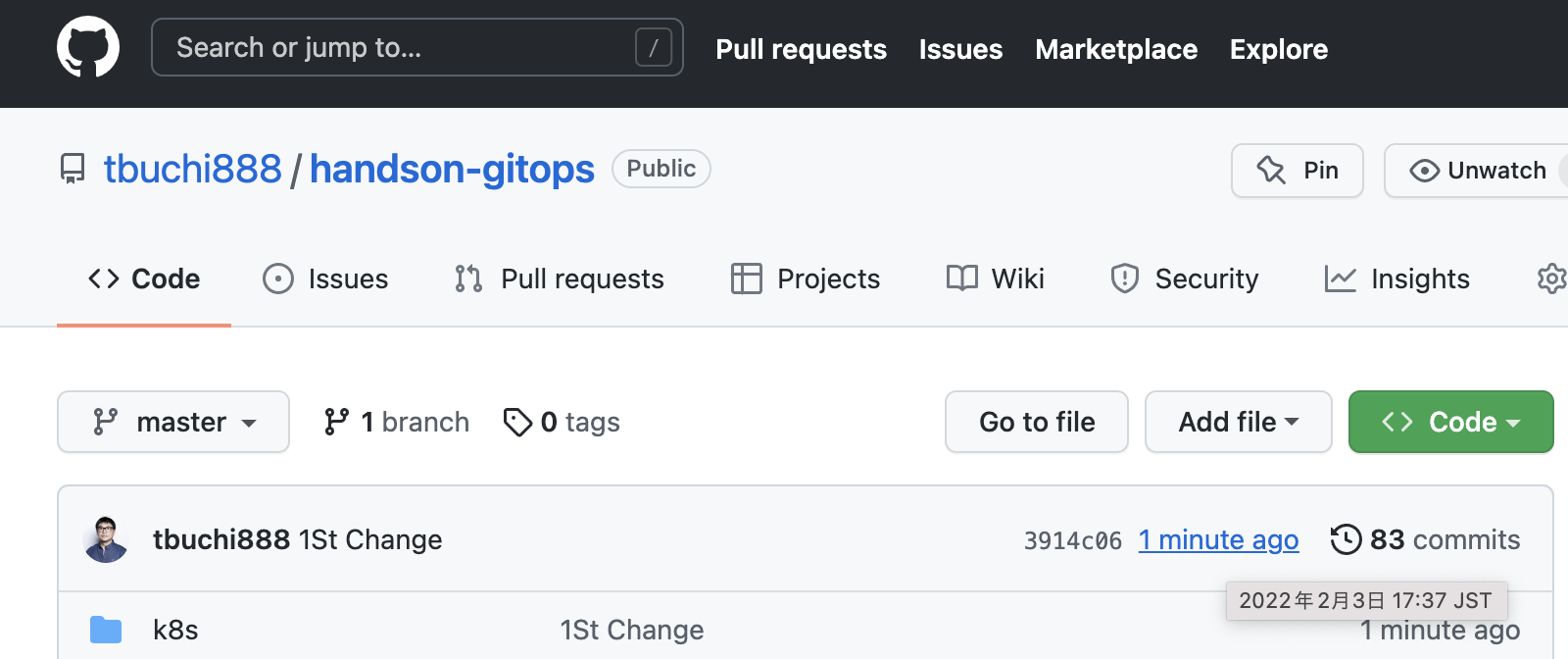Toggle Pin for this repository

click(x=1297, y=171)
